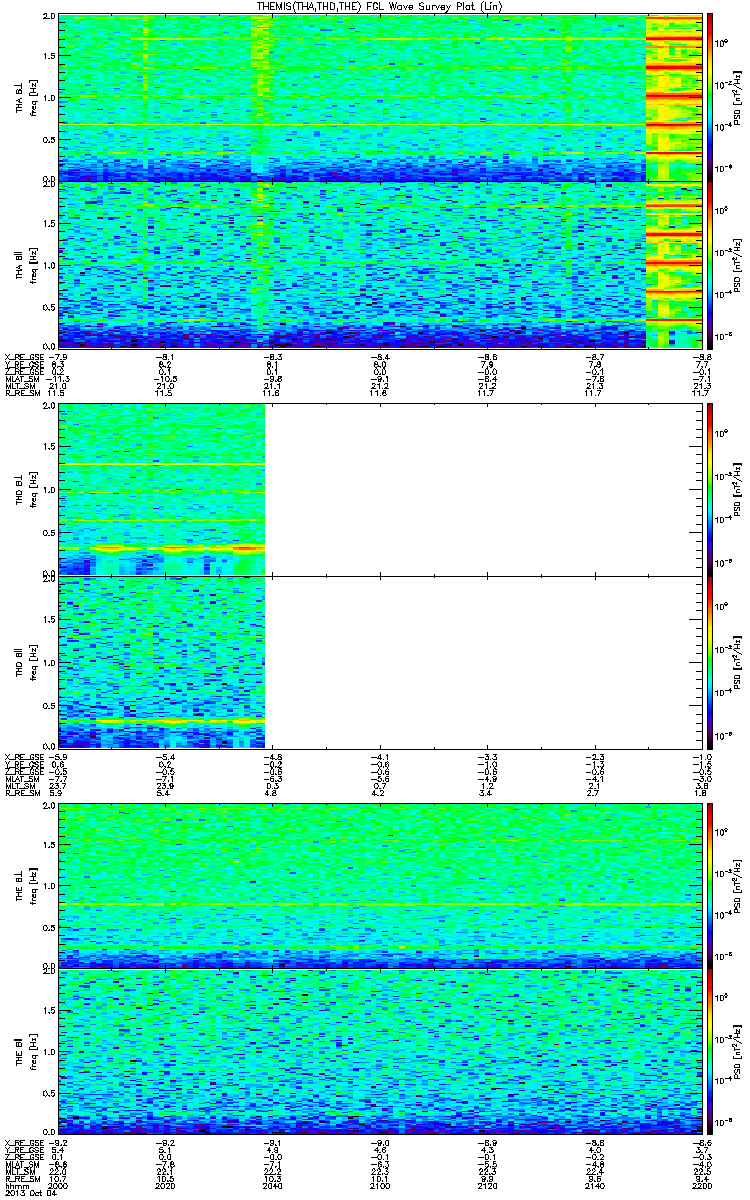
Task: Click the 'PSD [nT²/Hz]' label beside THA BL
Action: (x=738, y=97)
